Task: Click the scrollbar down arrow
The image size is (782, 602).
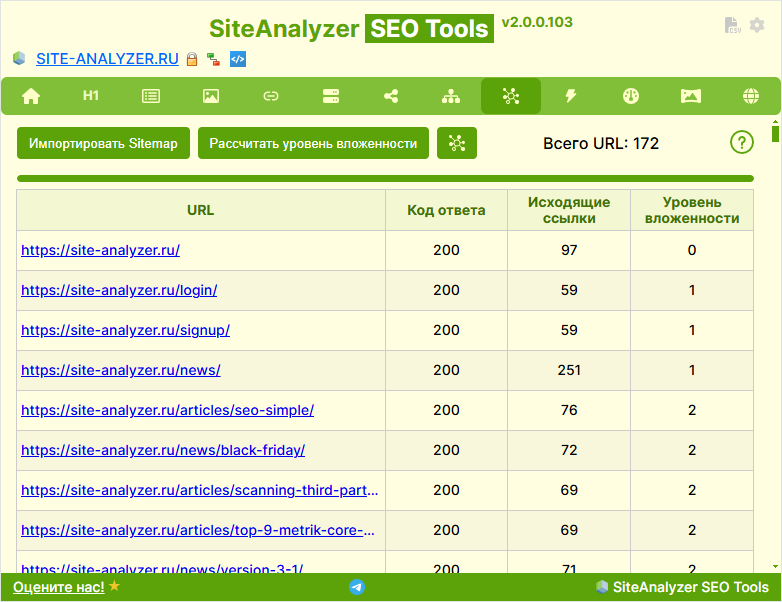Action: 775,567
